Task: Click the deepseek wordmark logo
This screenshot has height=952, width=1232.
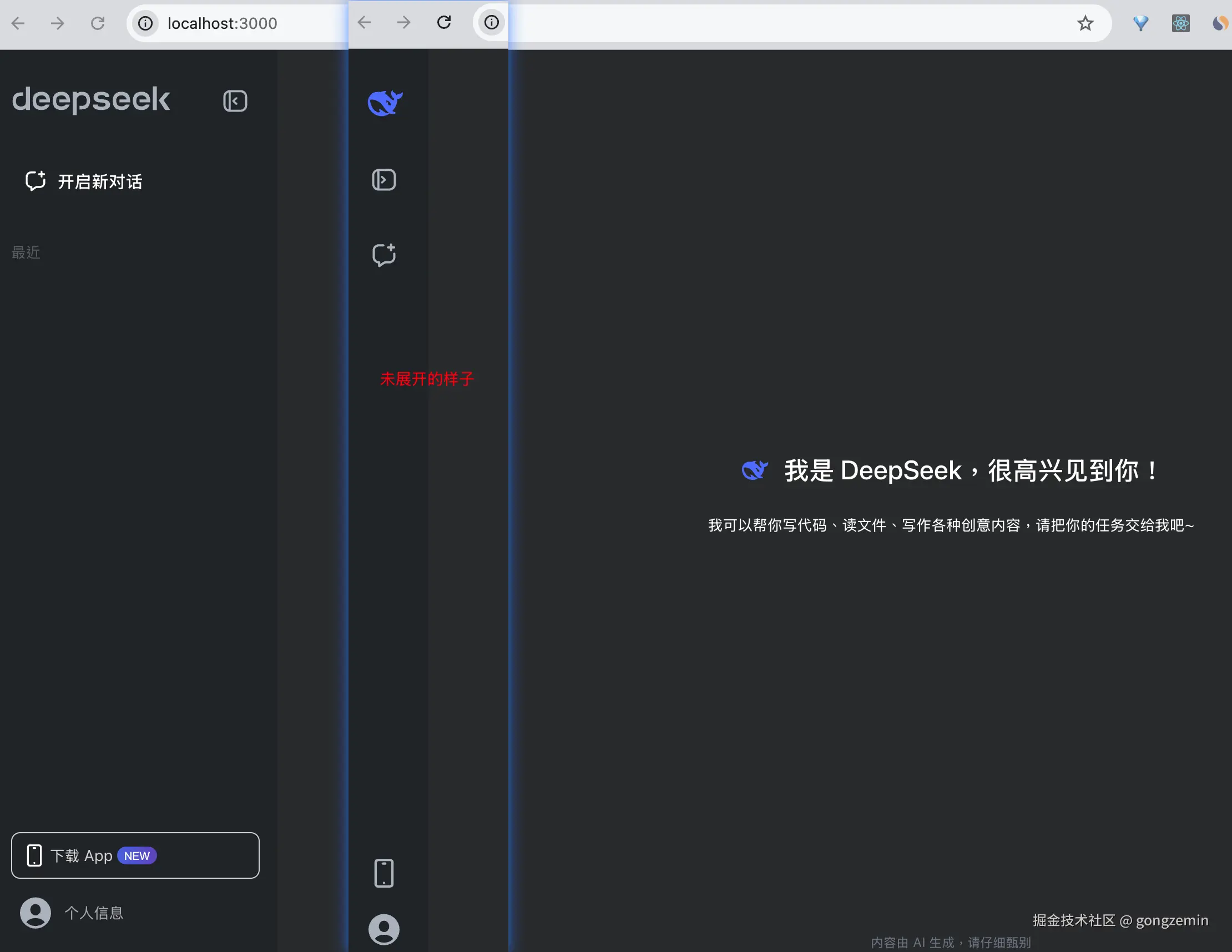Action: (91, 100)
